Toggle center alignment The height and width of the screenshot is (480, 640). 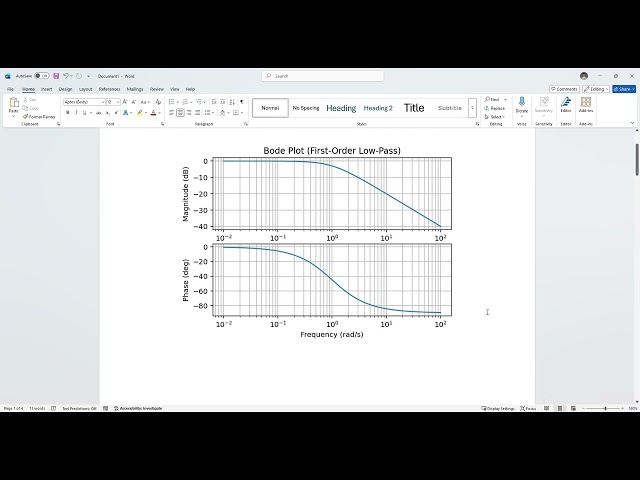coord(180,113)
